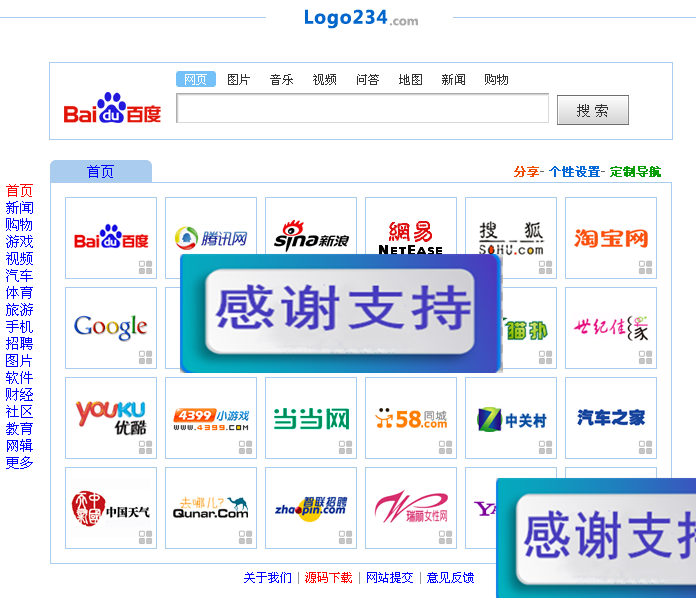Open the 意见反馈 footer link
Screen dimensions: 696x598
tap(451, 578)
